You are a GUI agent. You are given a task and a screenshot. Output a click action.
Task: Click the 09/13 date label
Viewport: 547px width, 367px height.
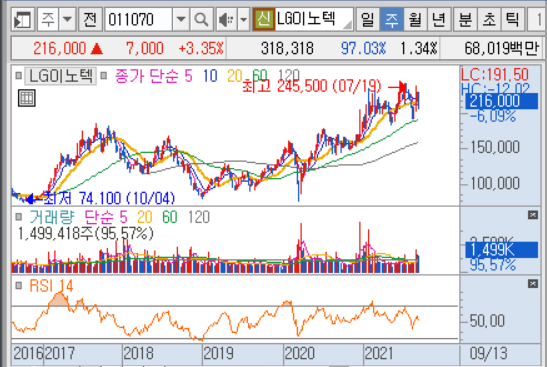click(x=488, y=353)
